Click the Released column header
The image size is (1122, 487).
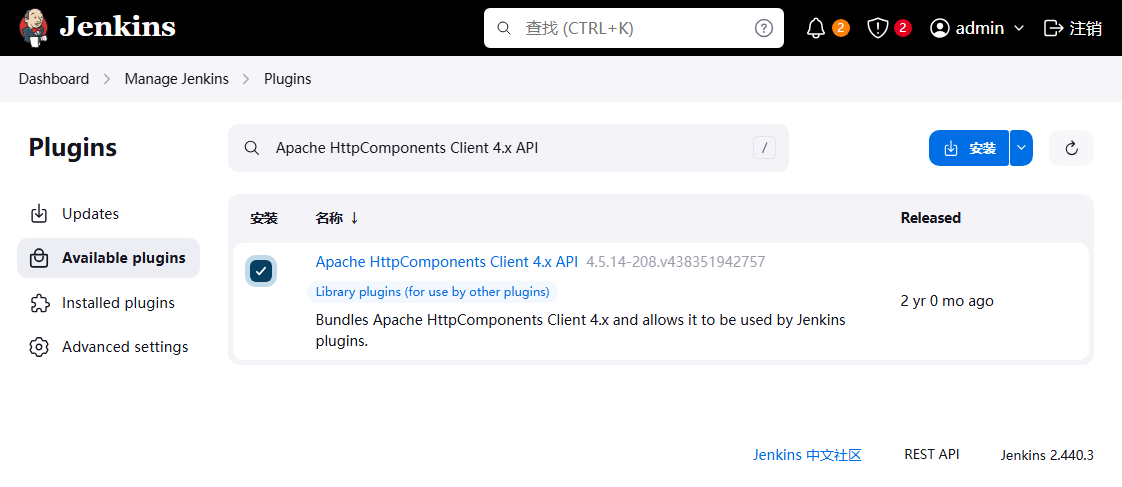[x=930, y=218]
